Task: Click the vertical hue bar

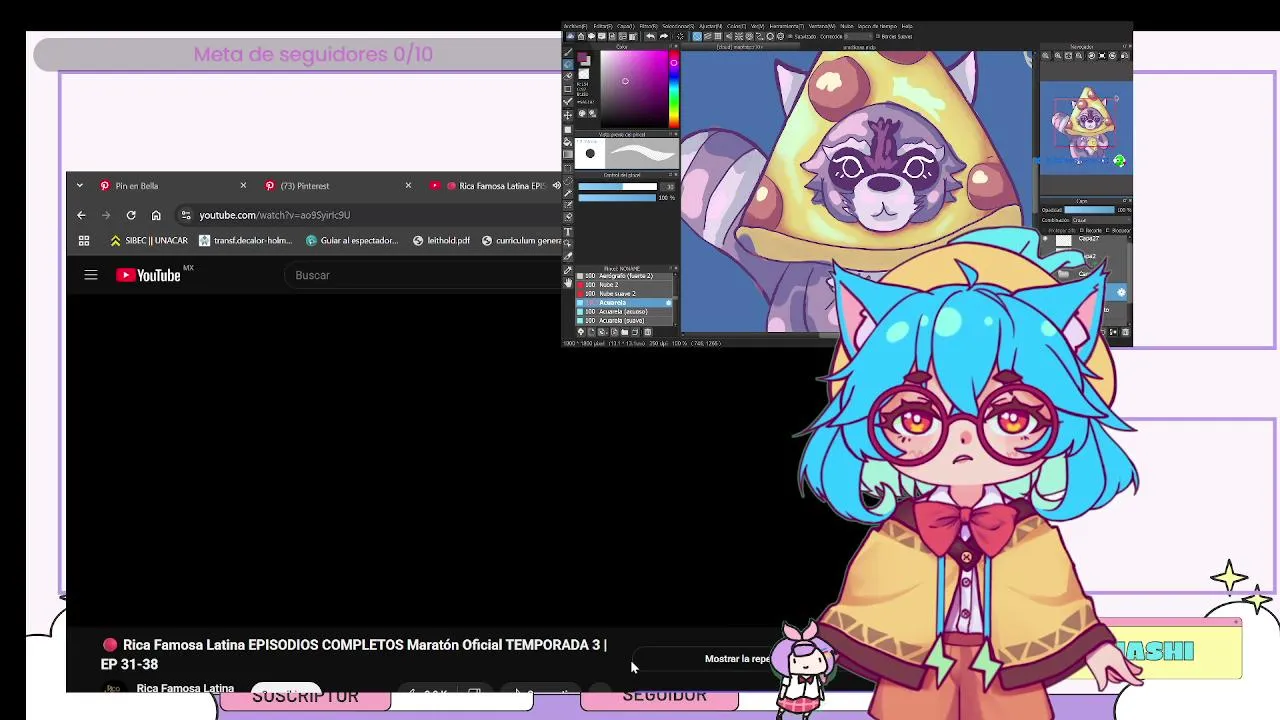Action: coord(673,89)
